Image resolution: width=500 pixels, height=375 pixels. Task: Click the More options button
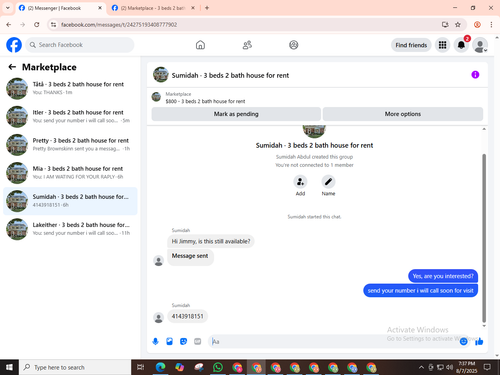[x=403, y=114]
